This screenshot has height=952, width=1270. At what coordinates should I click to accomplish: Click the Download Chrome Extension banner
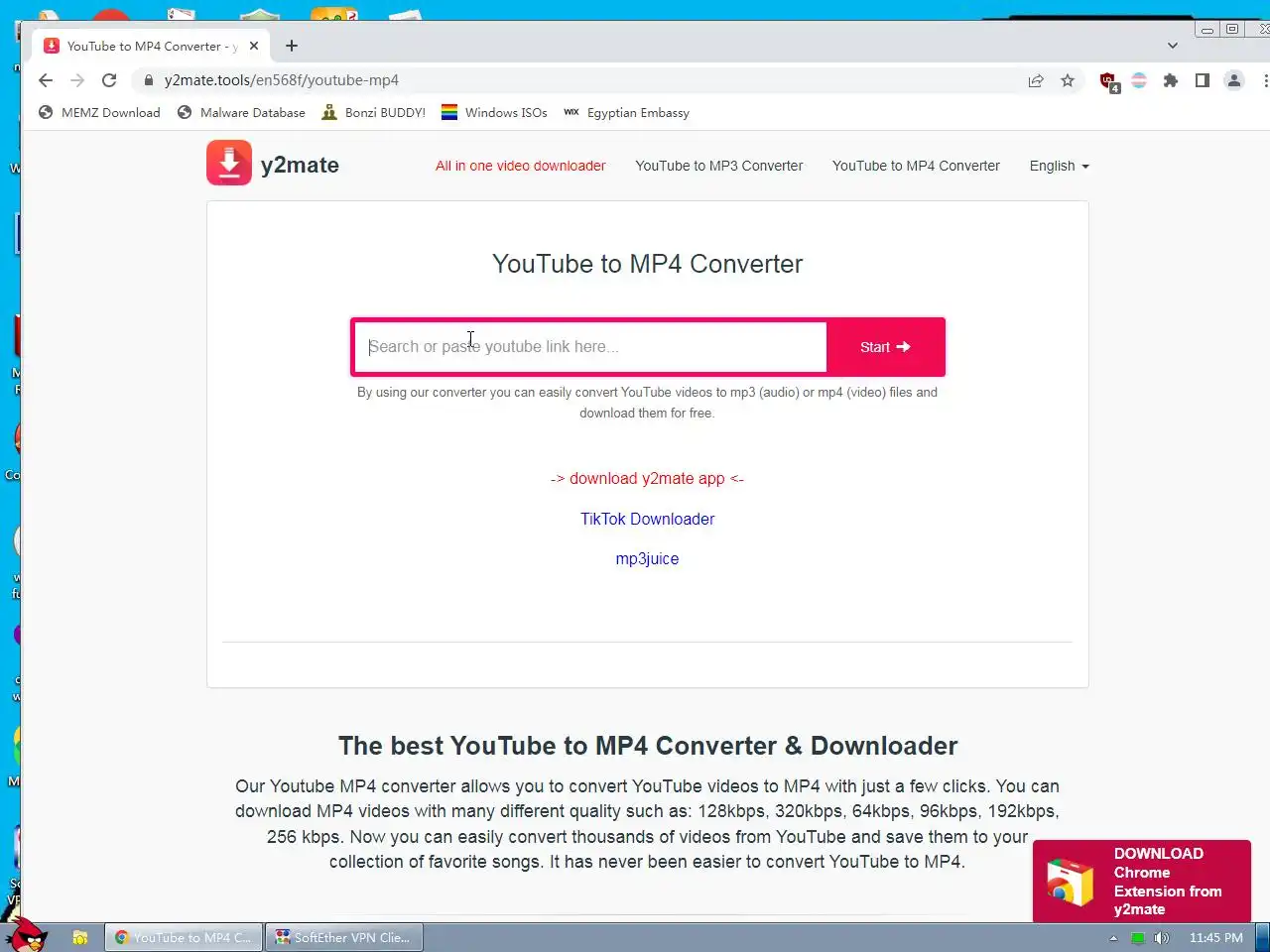(1141, 881)
